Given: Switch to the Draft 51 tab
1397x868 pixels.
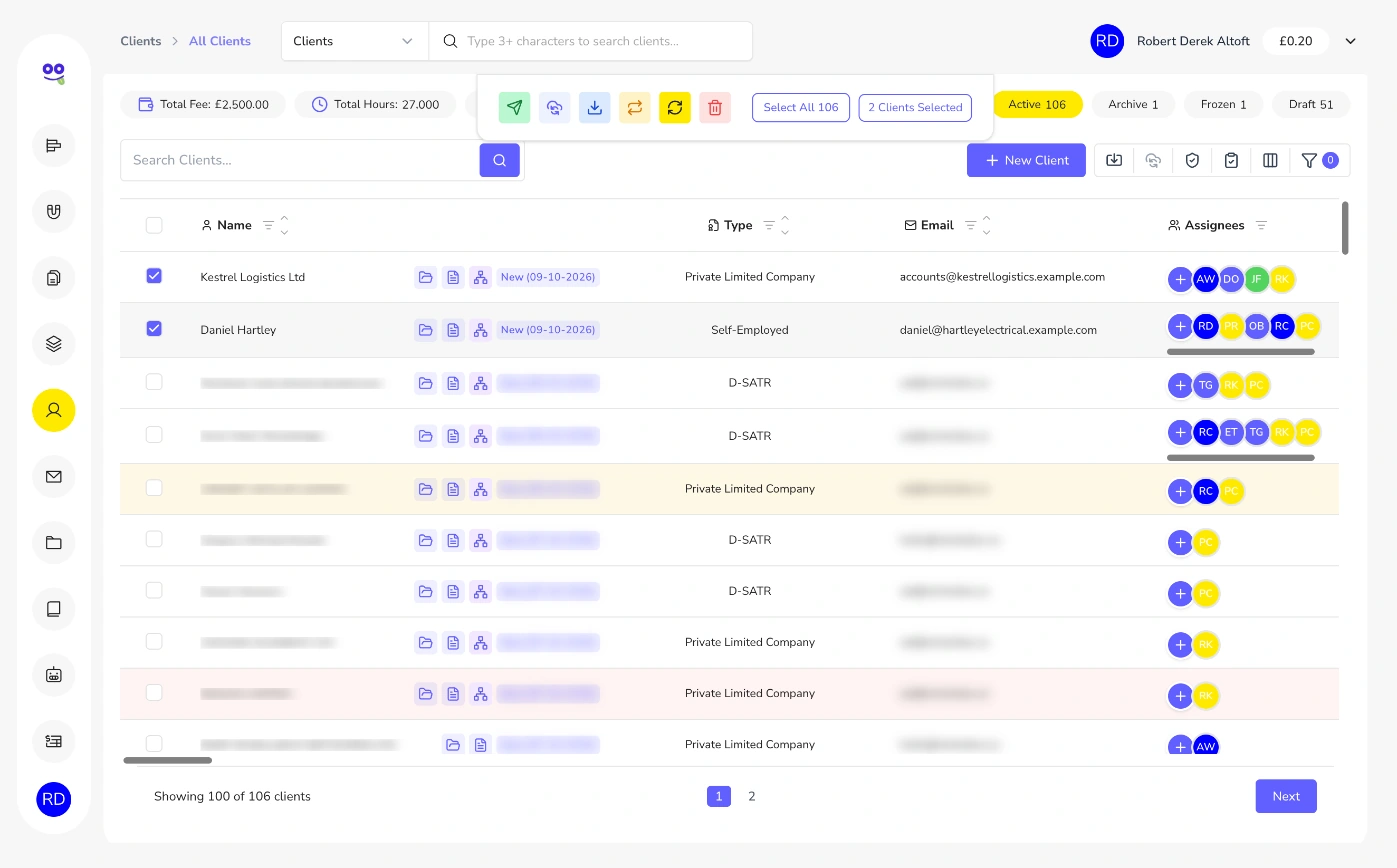Looking at the screenshot, I should [x=1311, y=104].
